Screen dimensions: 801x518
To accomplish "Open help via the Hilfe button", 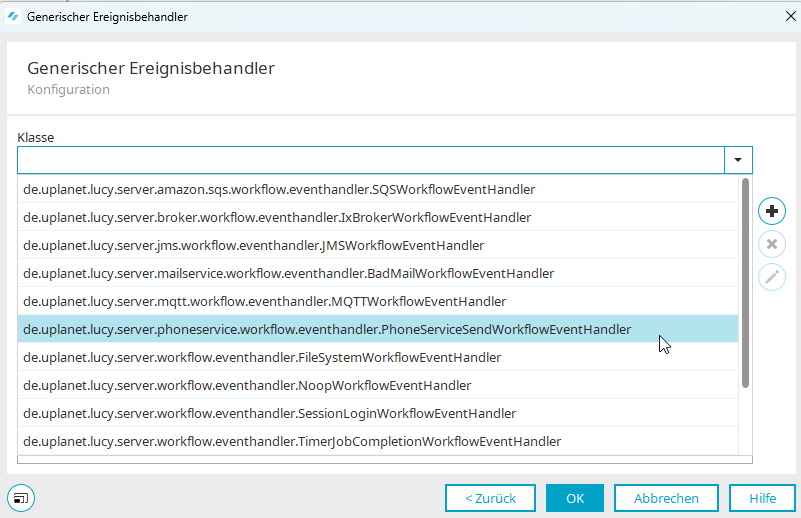I will pyautogui.click(x=762, y=498).
